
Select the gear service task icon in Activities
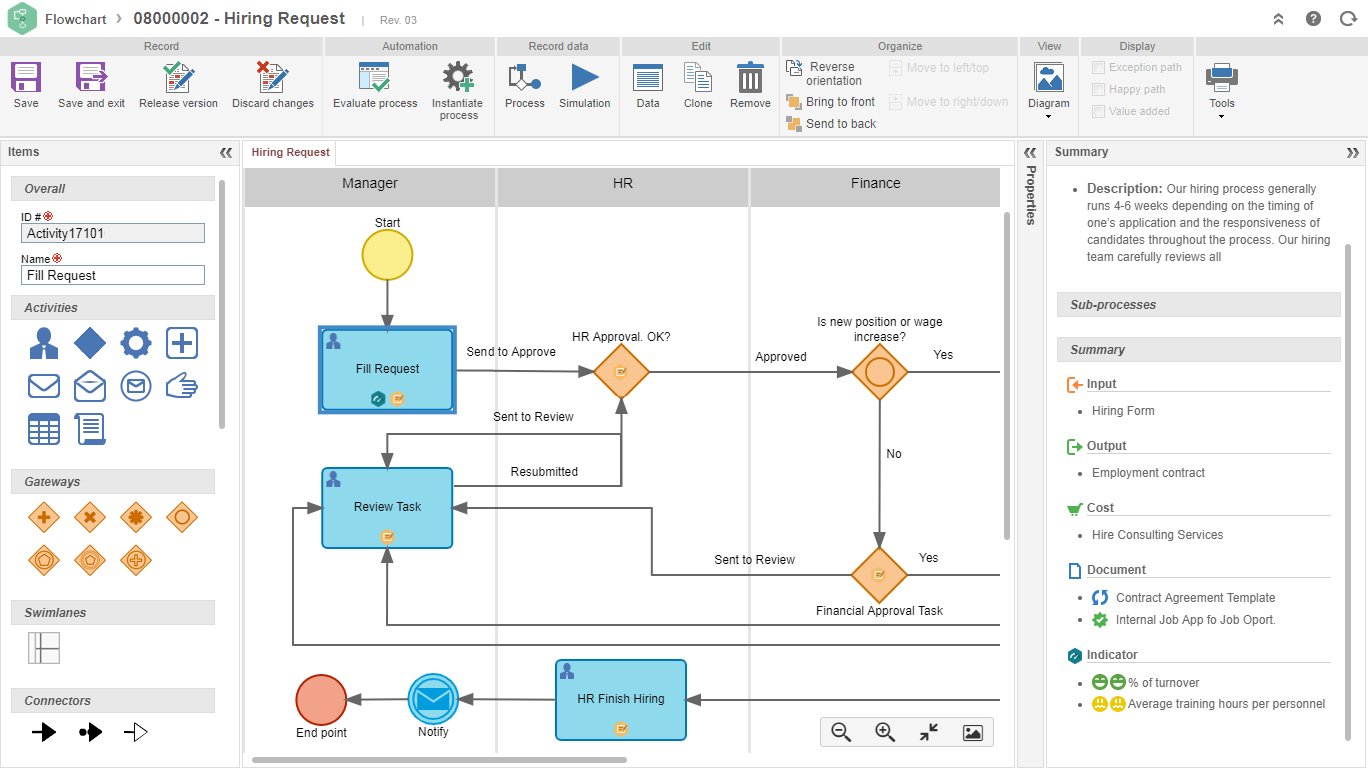(x=136, y=342)
